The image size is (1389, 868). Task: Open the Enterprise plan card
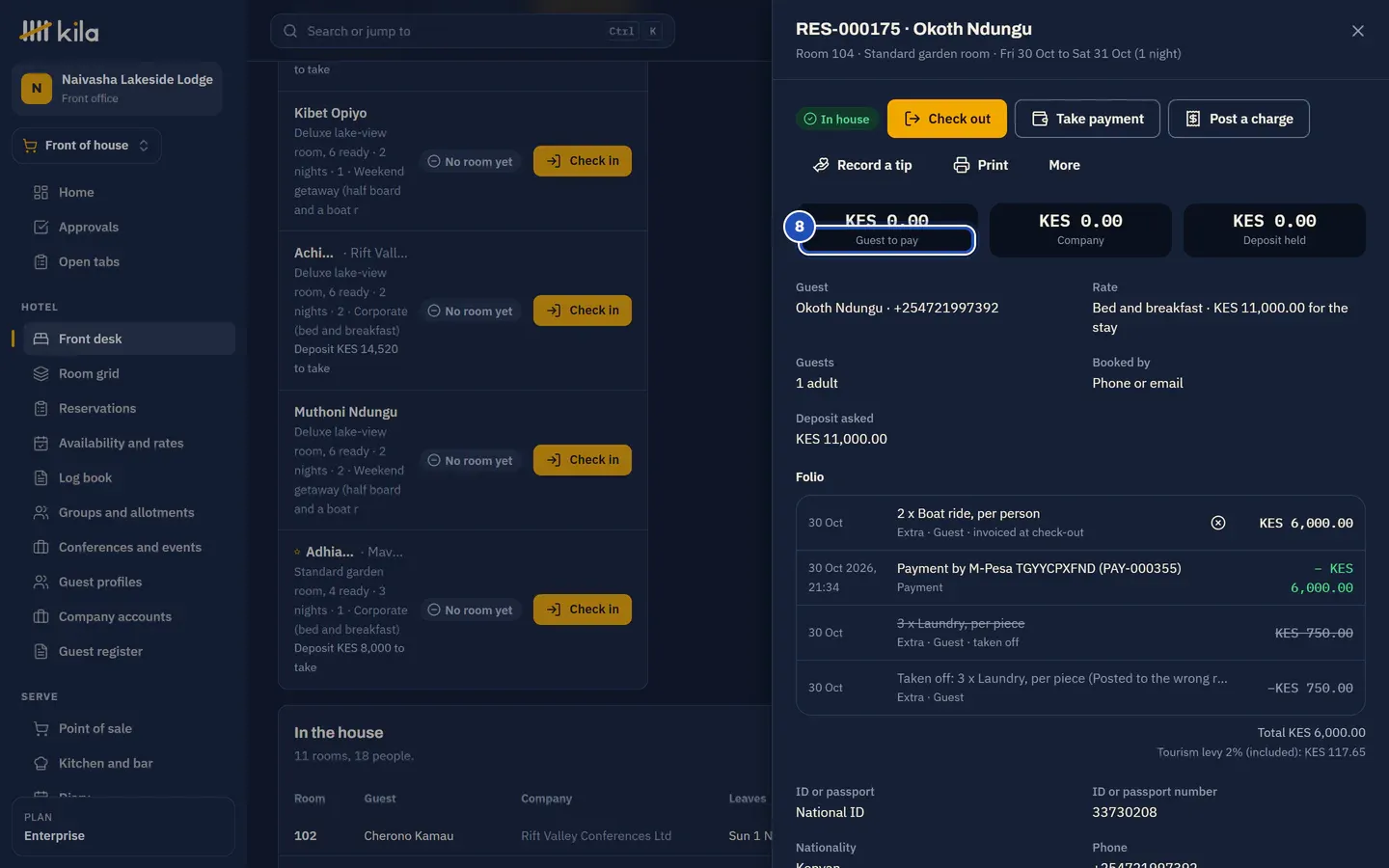pyautogui.click(x=123, y=827)
